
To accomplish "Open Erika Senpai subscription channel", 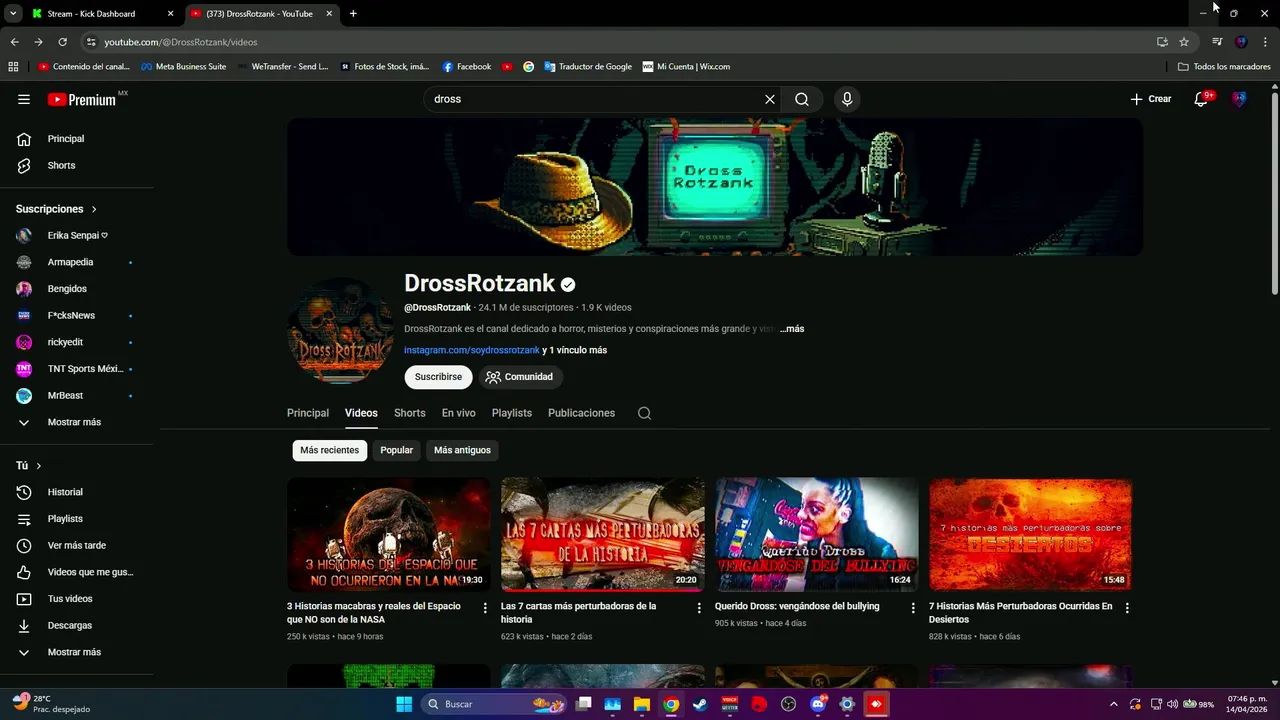I will click(76, 236).
